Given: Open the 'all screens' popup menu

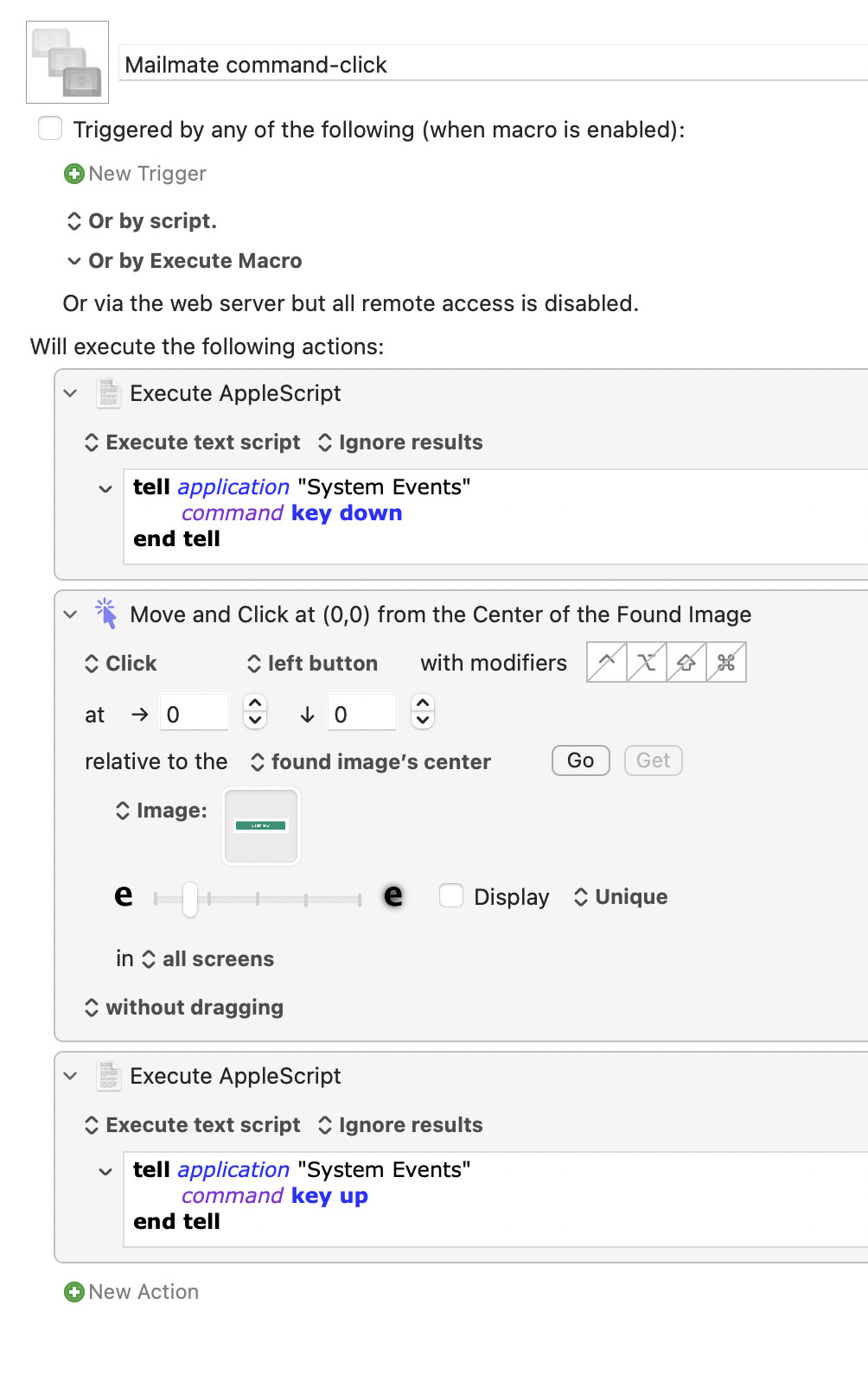Looking at the screenshot, I should [x=208, y=959].
